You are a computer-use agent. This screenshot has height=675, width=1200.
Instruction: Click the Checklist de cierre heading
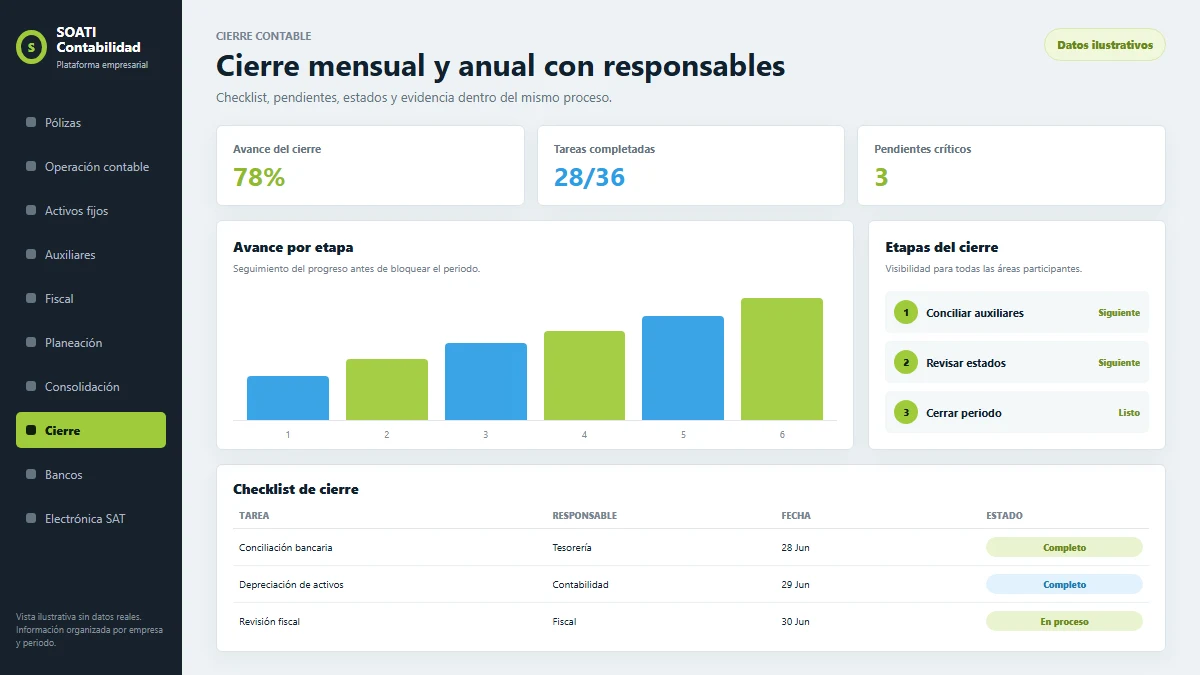(x=296, y=489)
